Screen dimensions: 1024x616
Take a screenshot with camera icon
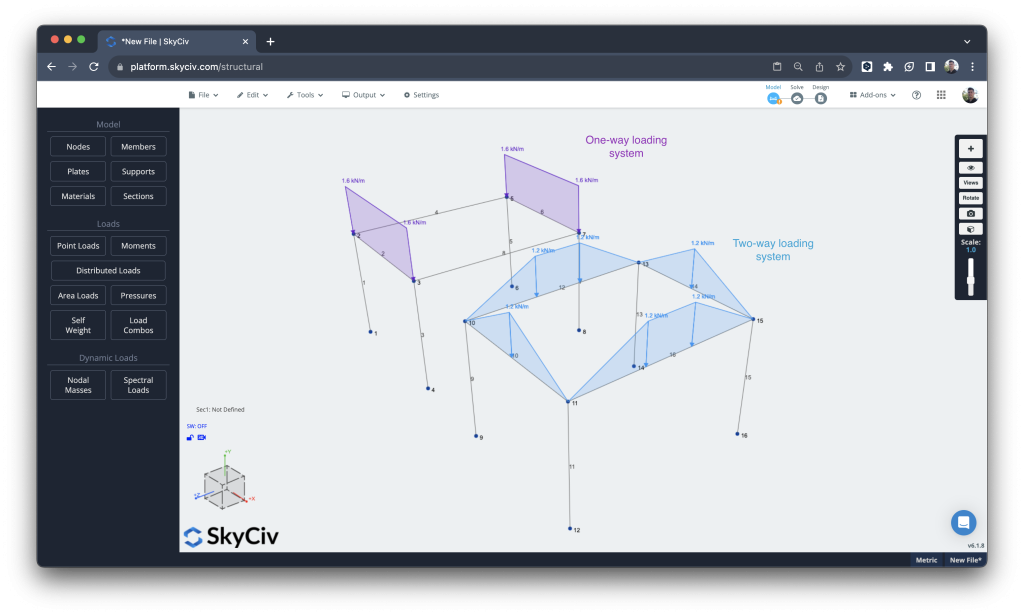pyautogui.click(x=970, y=214)
